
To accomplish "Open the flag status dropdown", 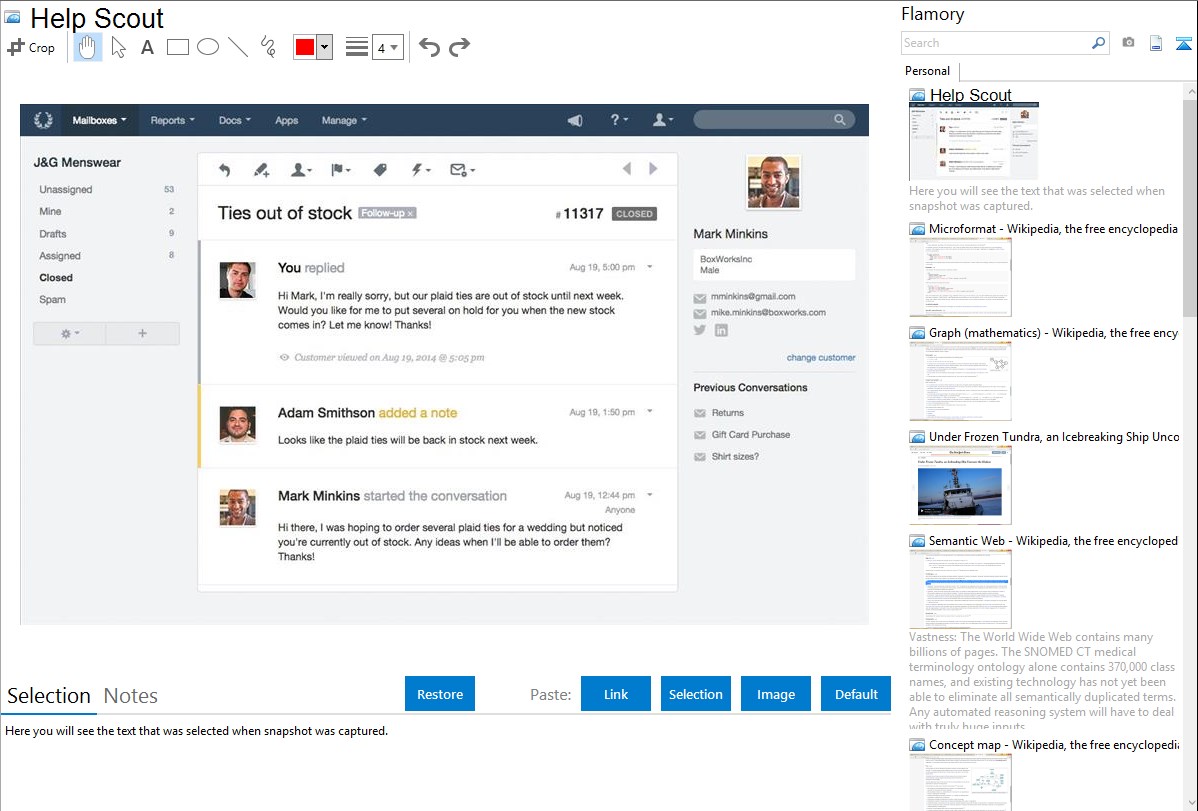I will click(341, 170).
